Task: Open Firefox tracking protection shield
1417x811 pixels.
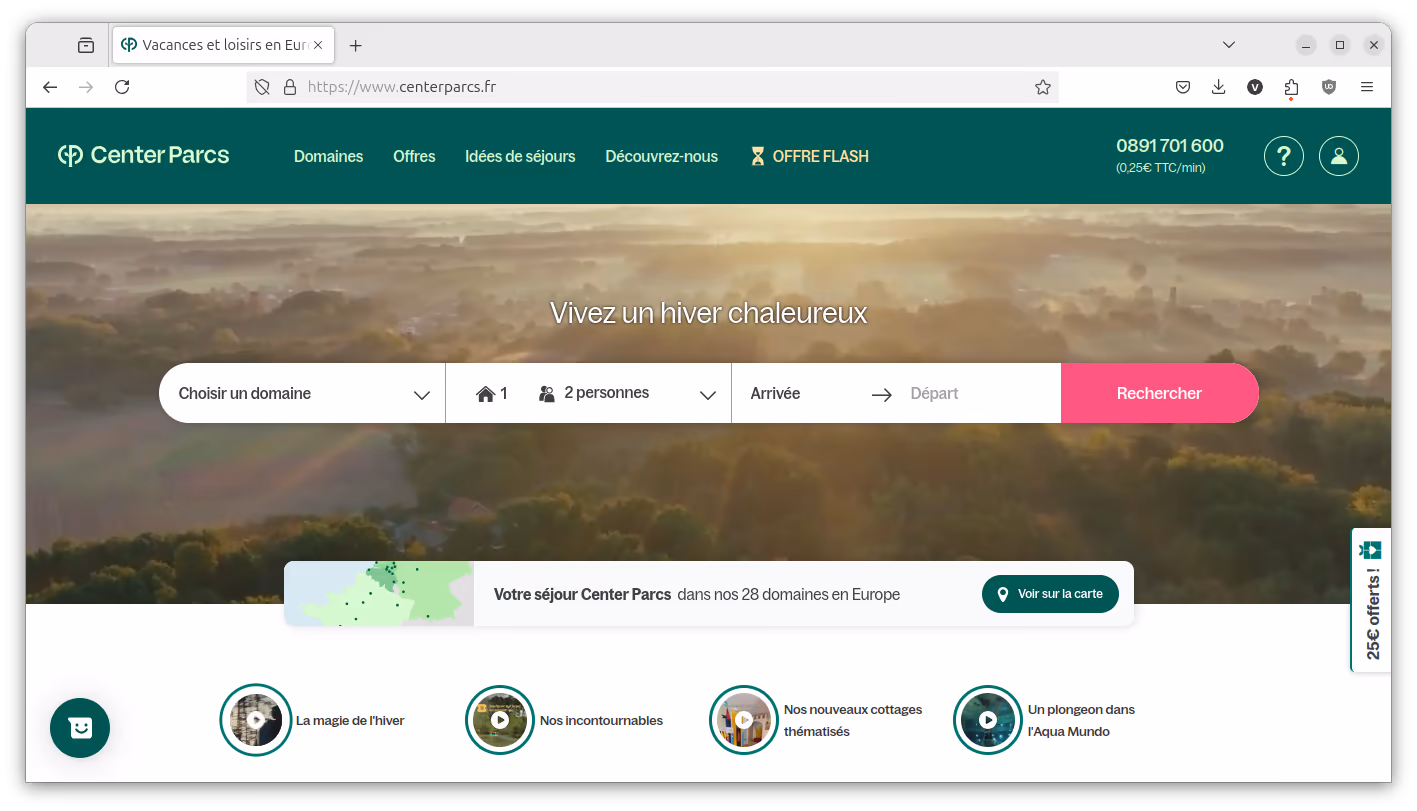Action: coord(262,87)
